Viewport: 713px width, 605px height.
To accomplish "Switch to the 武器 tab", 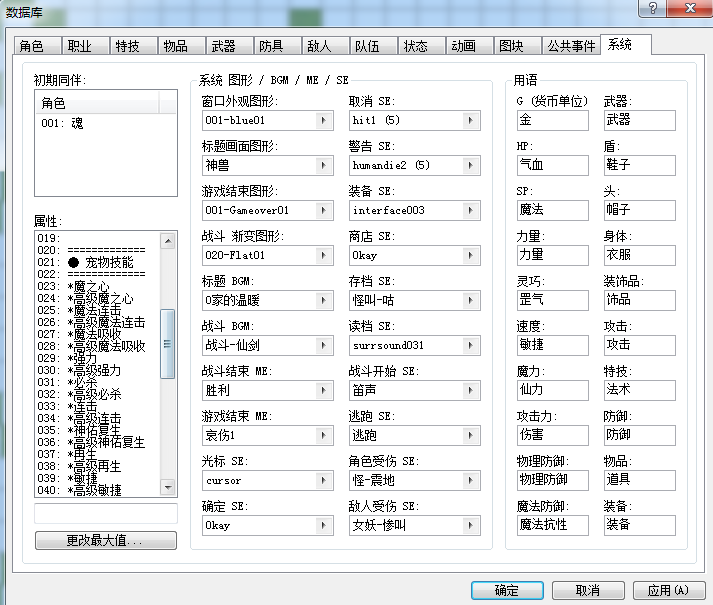I will click(x=230, y=46).
